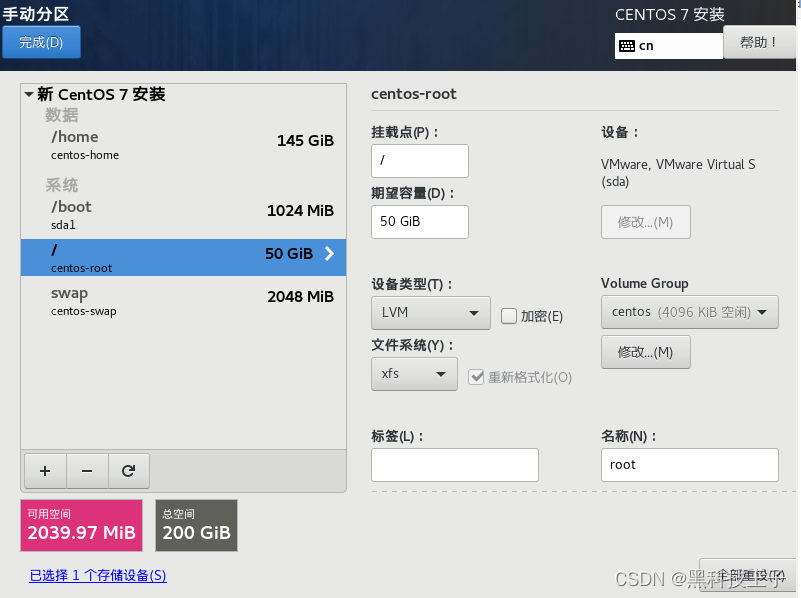
Task: Click the disabled 修改...(M) button under 设备
Action: tap(646, 222)
